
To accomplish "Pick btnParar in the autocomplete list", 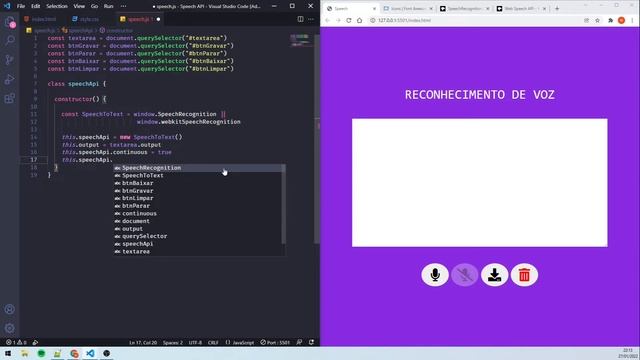I will pos(199,206).
